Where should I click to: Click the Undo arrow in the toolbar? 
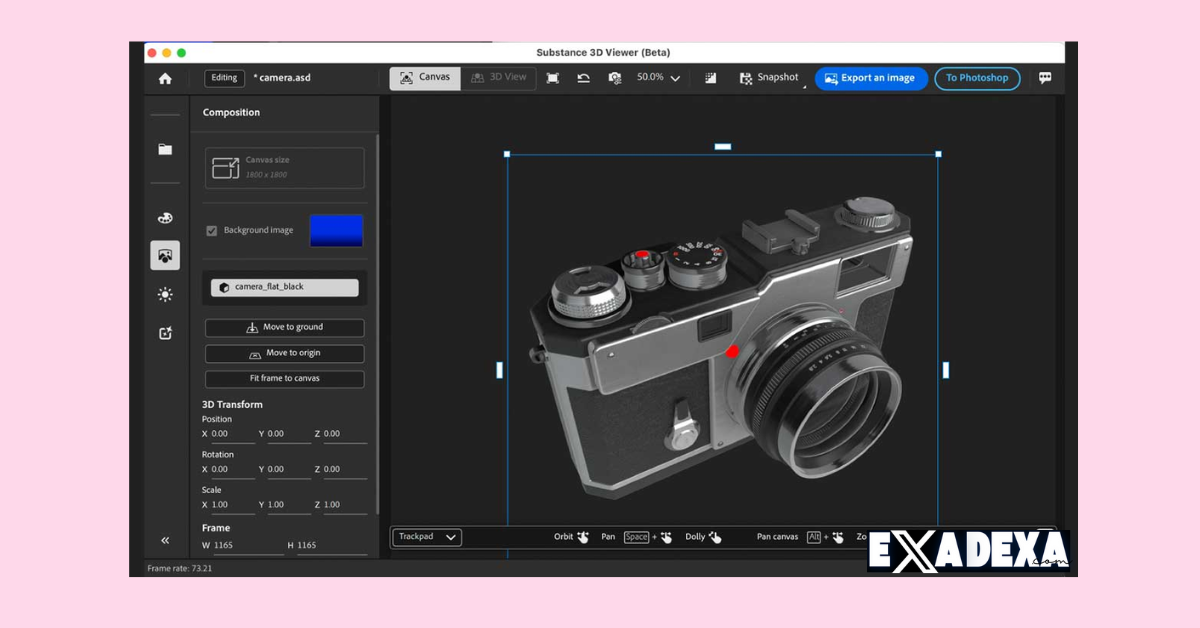click(x=584, y=77)
